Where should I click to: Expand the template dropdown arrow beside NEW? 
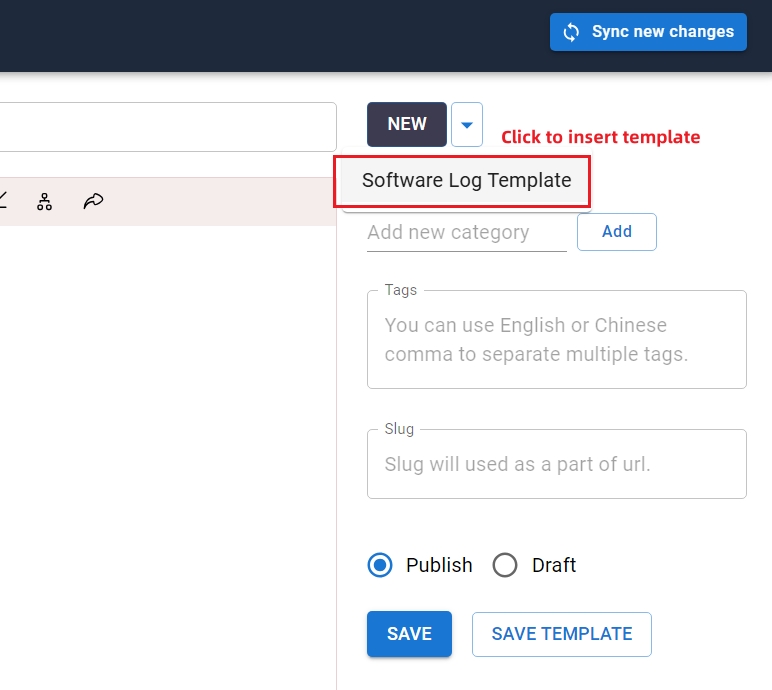[x=467, y=125]
